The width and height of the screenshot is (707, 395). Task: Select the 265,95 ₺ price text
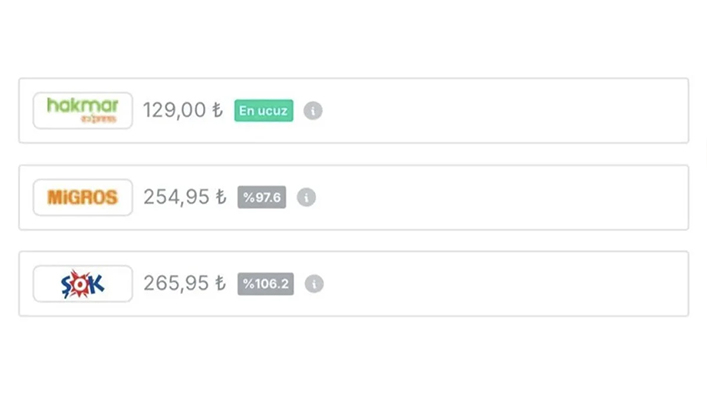pos(185,284)
